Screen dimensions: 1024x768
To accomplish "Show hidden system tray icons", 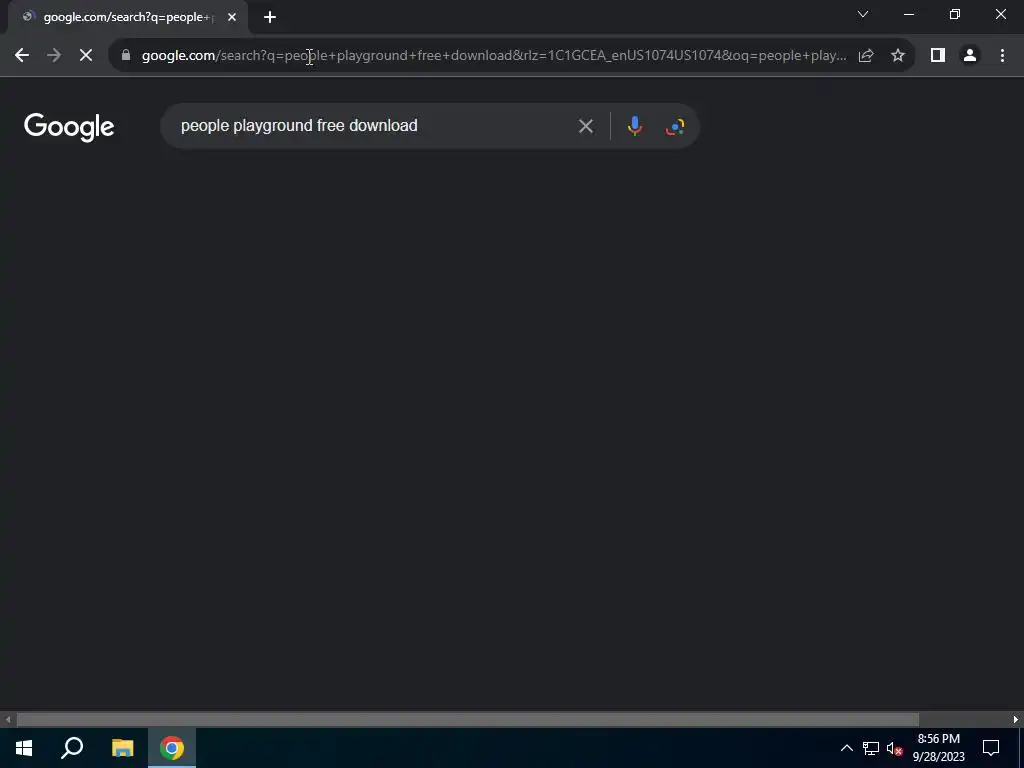I will 846,748.
